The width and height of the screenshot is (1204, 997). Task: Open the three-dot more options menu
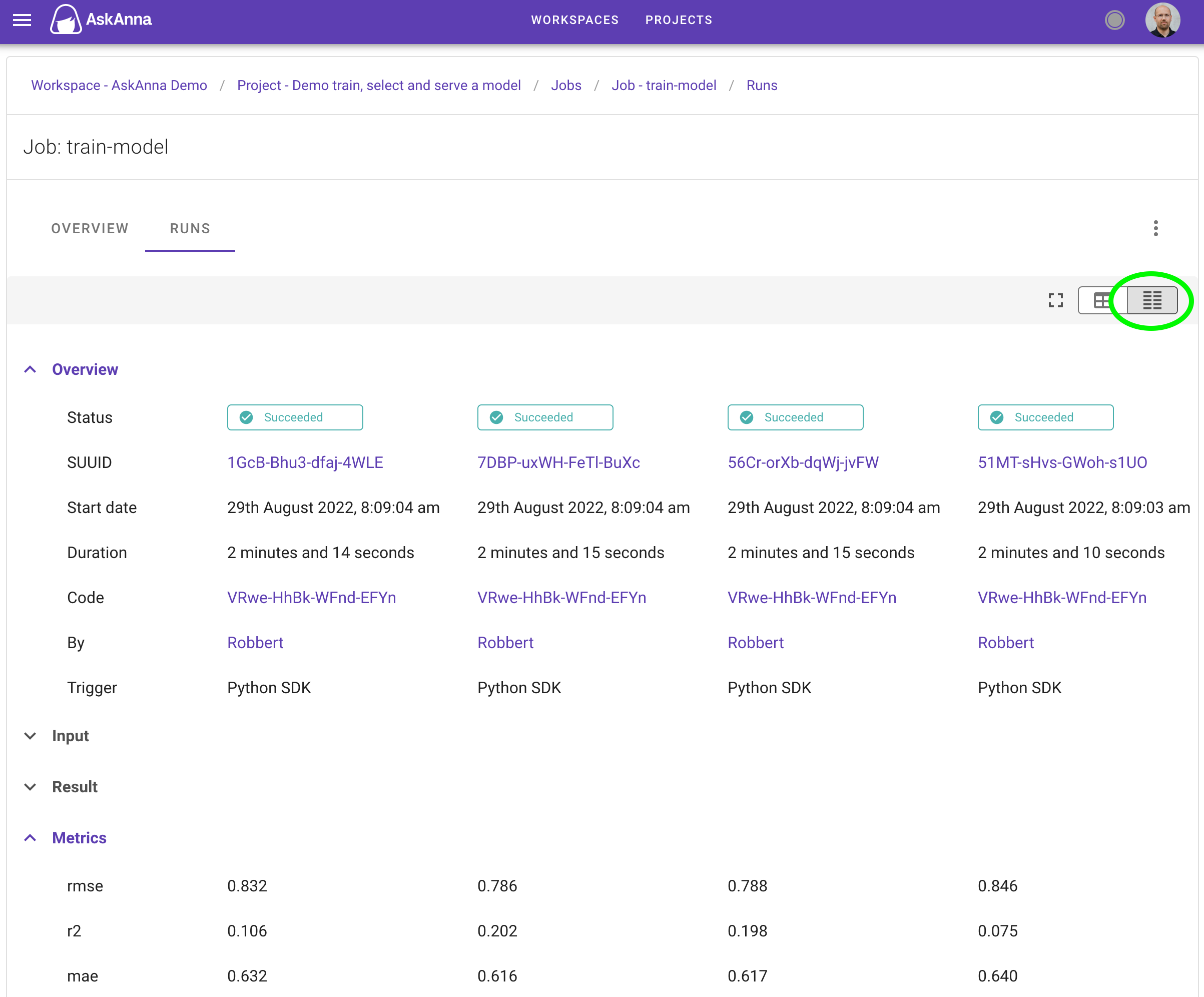[1155, 228]
